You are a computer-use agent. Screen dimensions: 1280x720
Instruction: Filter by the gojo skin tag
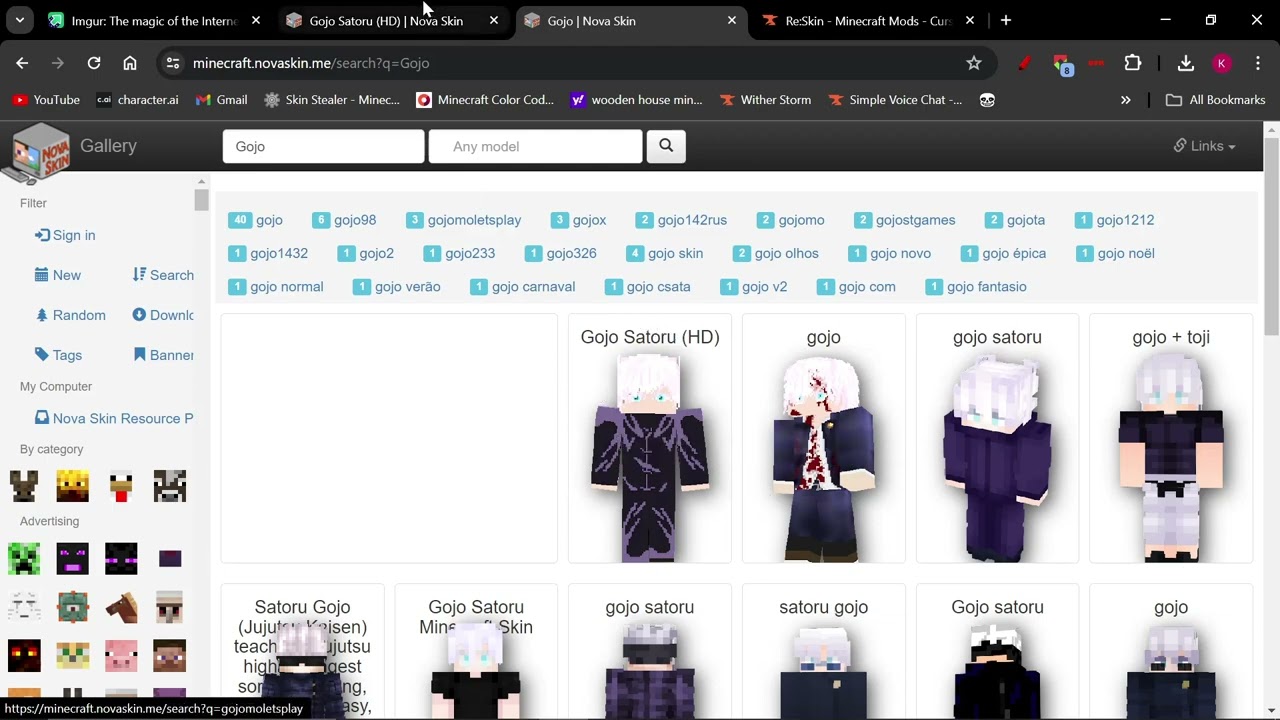pos(664,253)
